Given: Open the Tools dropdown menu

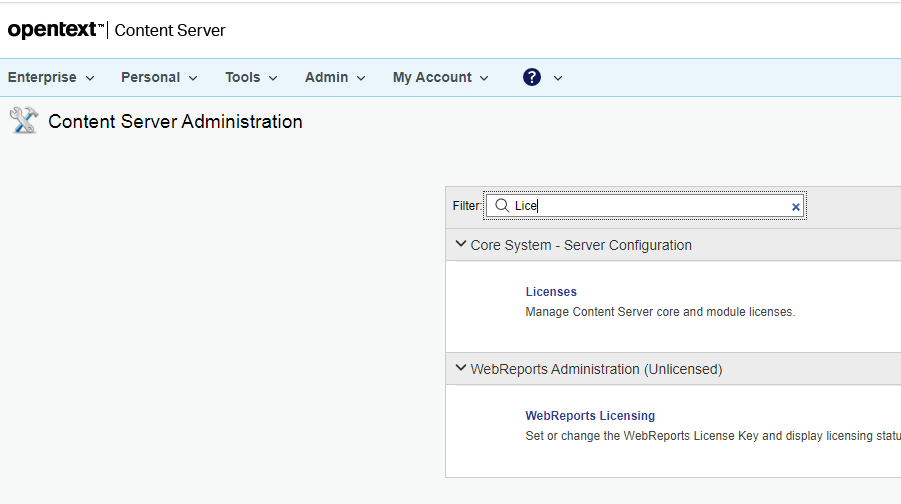Looking at the screenshot, I should tap(251, 77).
